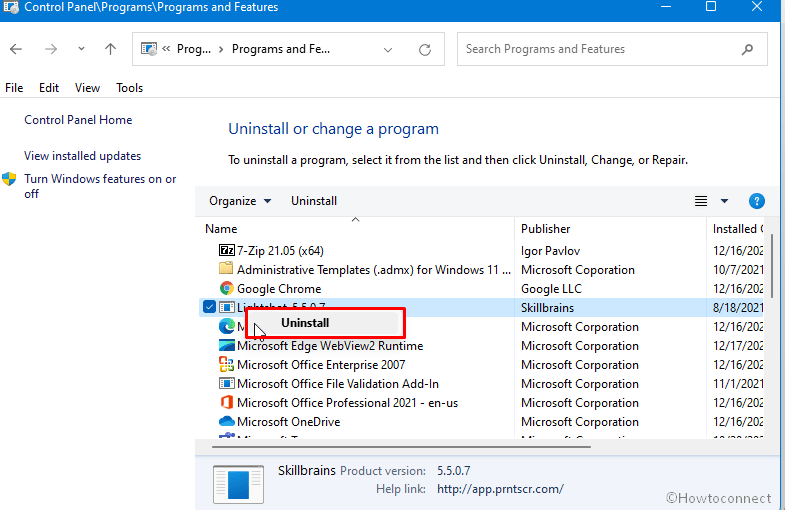Open the File menu
Image resolution: width=785 pixels, height=510 pixels.
coord(14,88)
